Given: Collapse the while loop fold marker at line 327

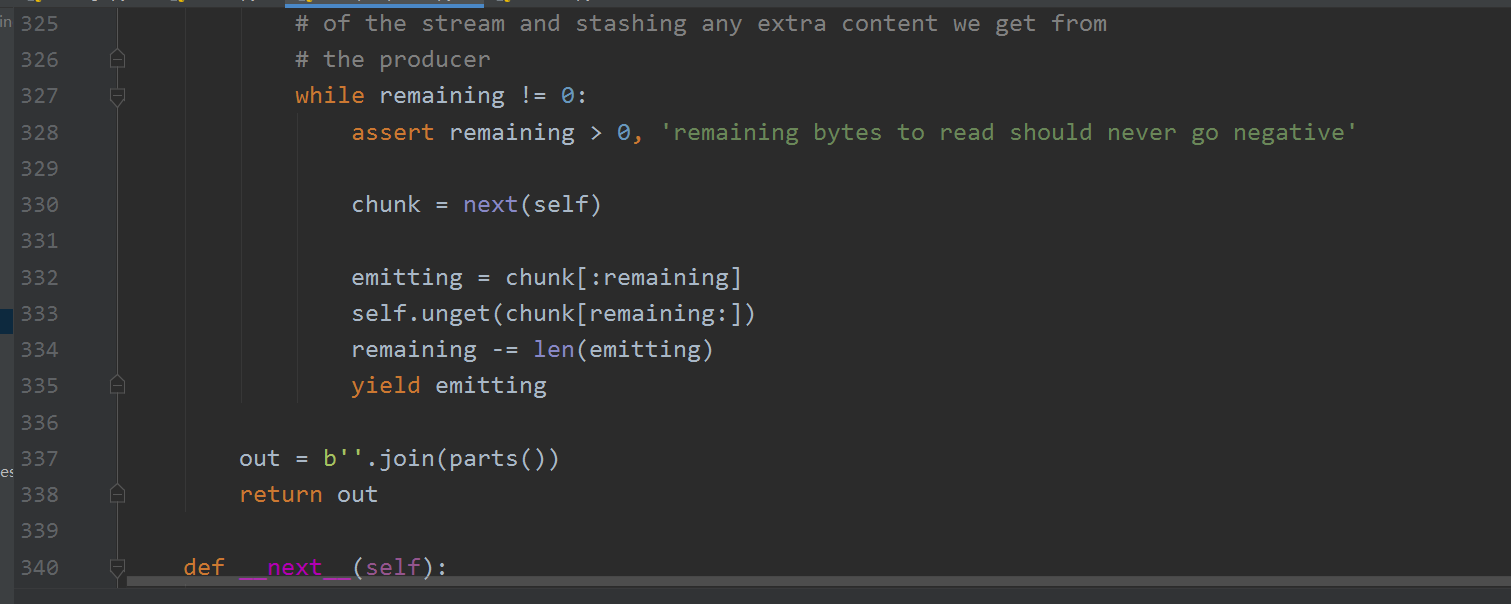Looking at the screenshot, I should coord(117,96).
